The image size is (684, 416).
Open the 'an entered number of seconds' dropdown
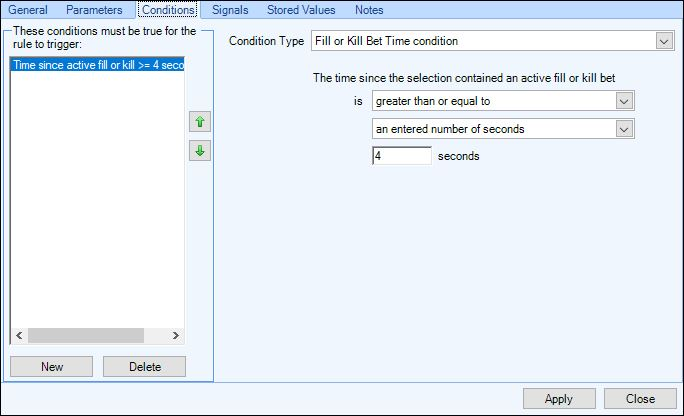[503, 129]
